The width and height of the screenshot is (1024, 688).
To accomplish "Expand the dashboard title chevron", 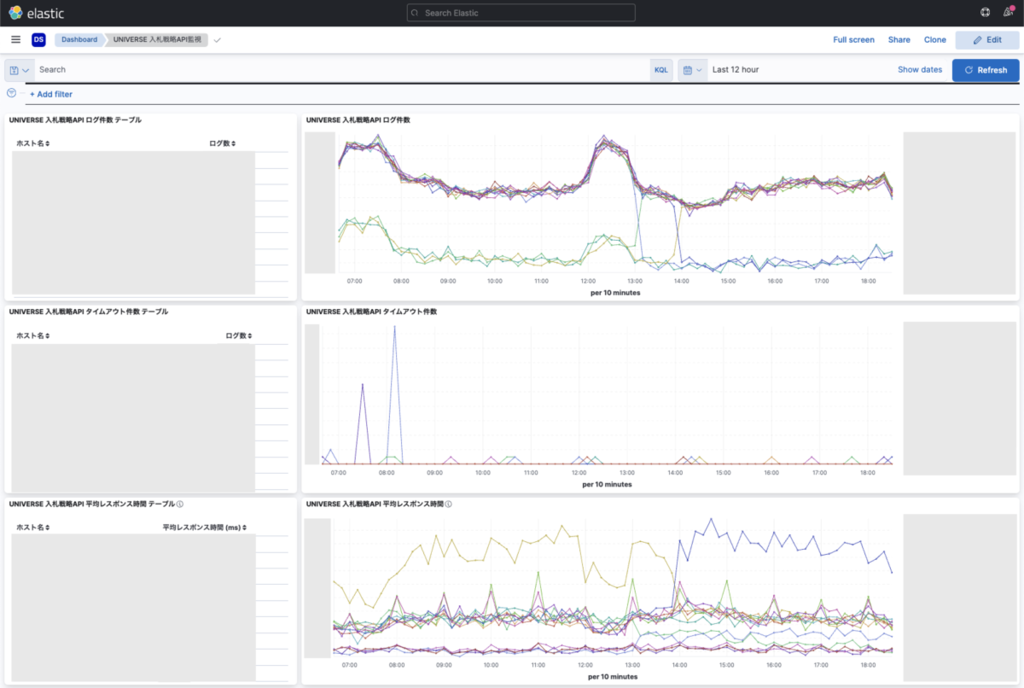I will coord(217,40).
